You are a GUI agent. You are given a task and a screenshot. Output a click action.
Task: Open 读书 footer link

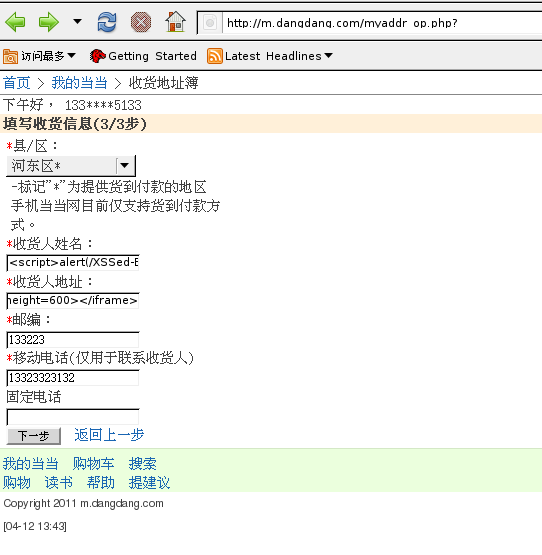[59, 483]
